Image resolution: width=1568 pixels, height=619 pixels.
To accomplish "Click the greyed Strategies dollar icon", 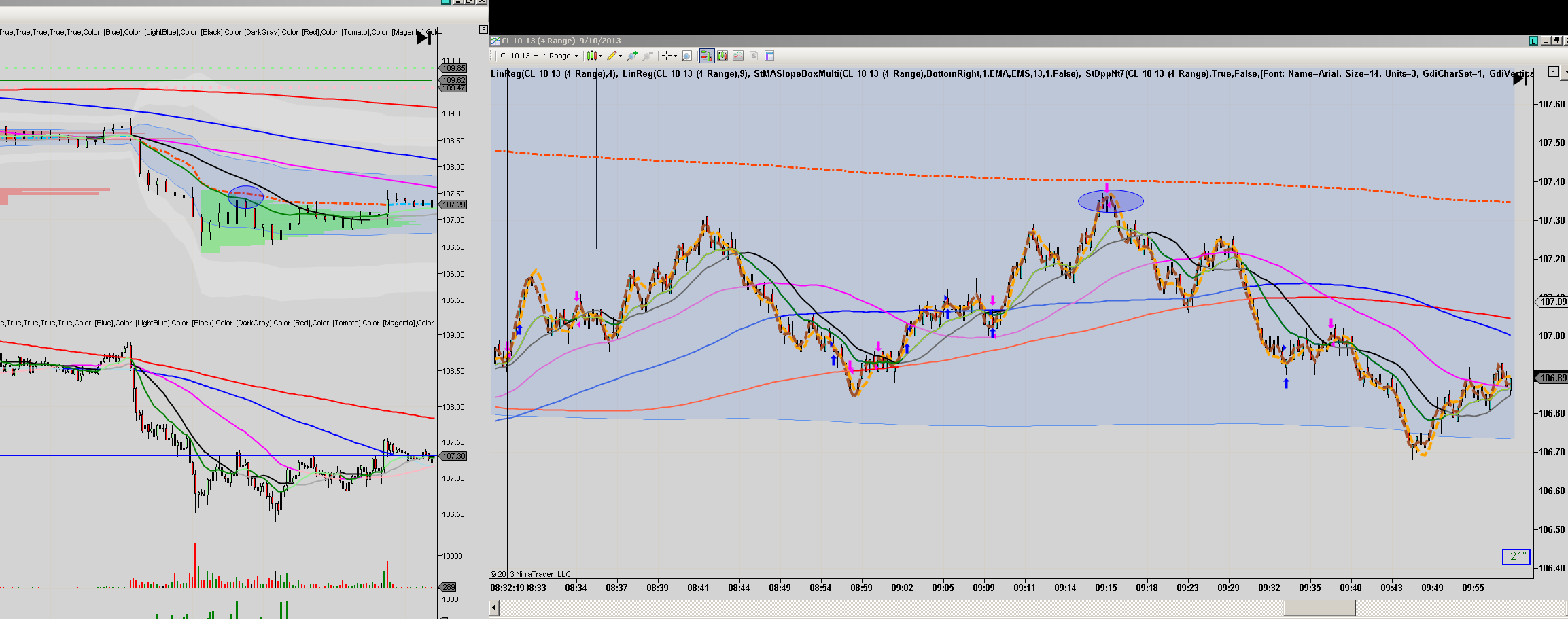I will pos(754,56).
